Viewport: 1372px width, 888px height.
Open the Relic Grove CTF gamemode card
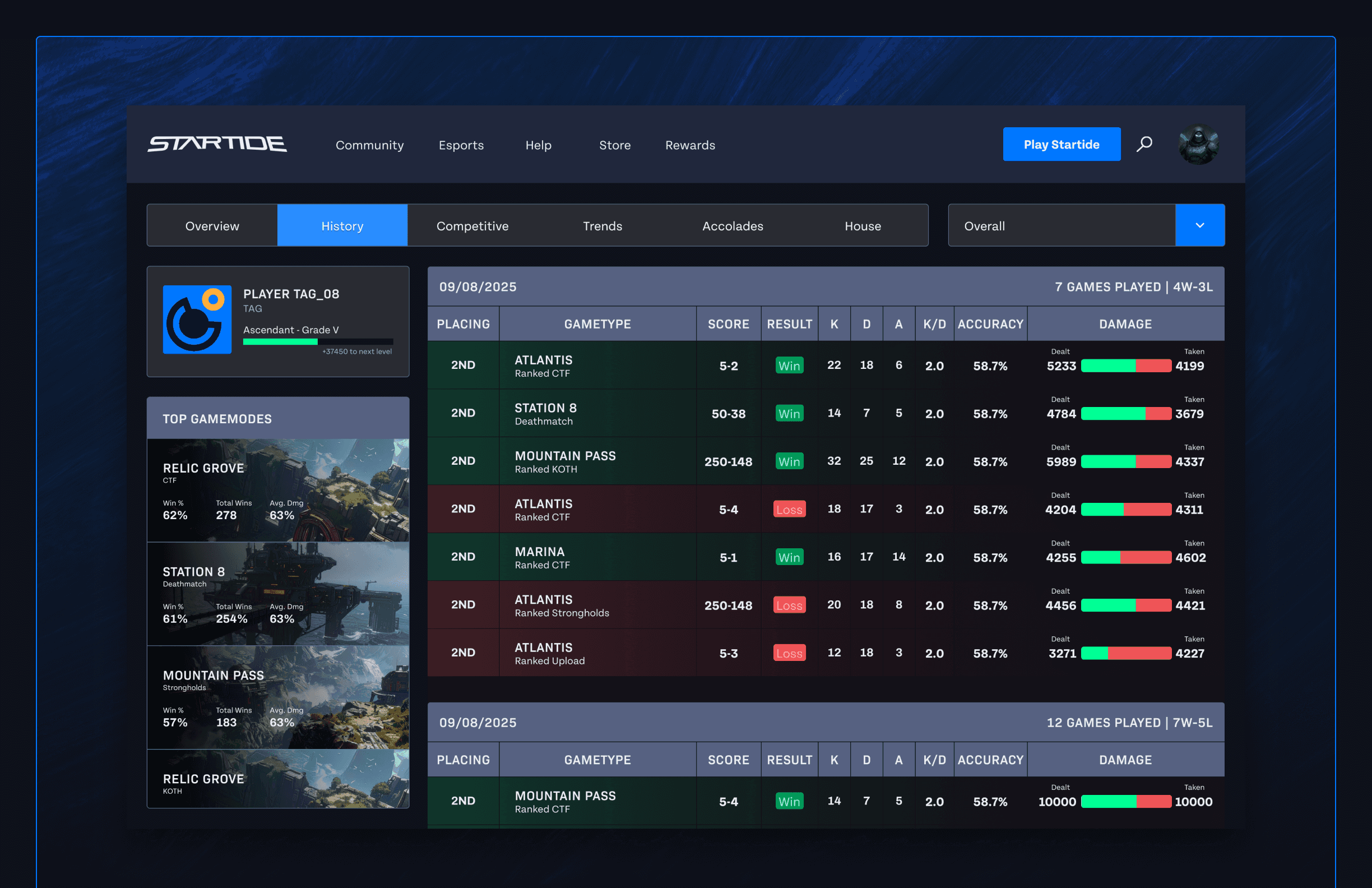(x=278, y=490)
